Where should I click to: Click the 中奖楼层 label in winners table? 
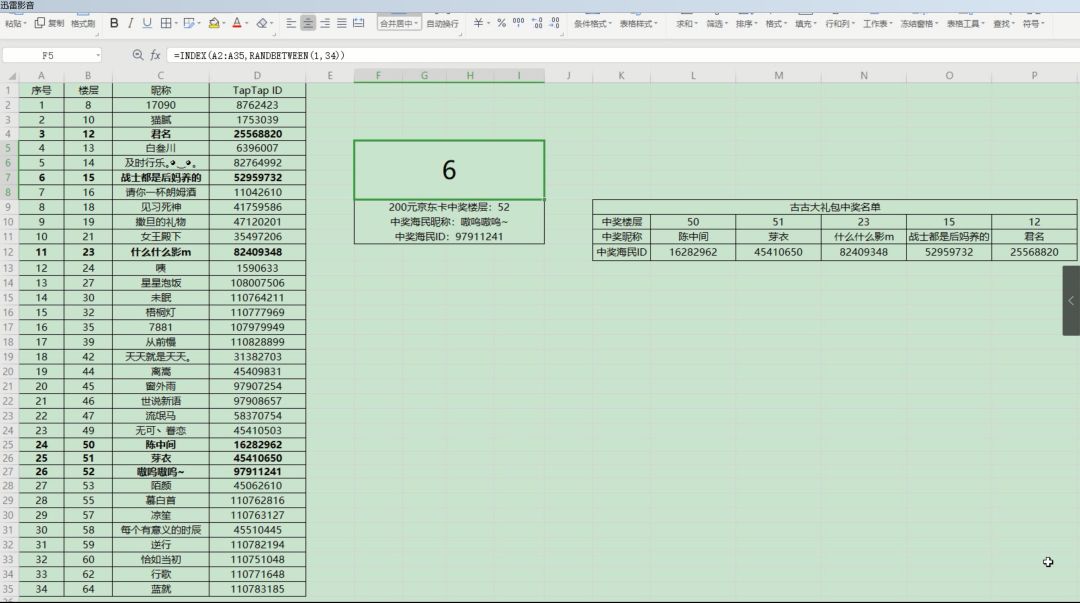click(621, 222)
